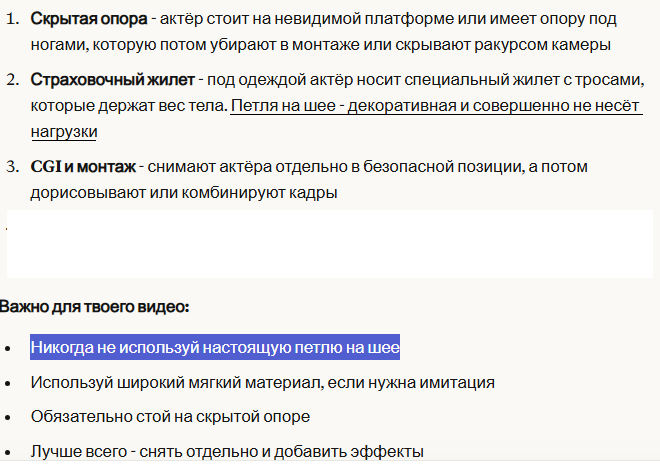
Task: Click list number "3." before CGI и монтаж
Action: 13,167
